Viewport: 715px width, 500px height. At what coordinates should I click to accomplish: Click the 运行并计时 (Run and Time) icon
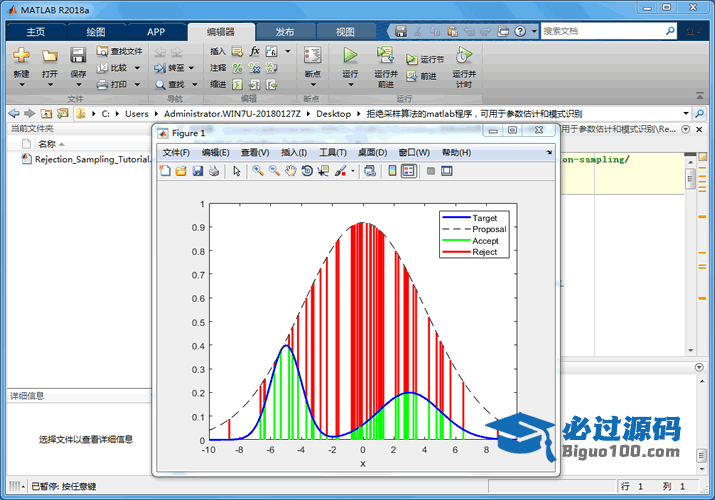pos(464,55)
